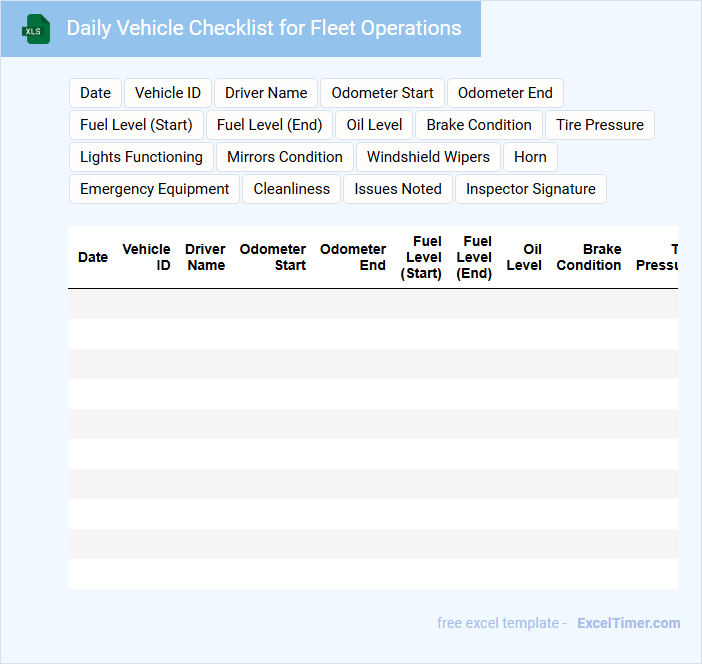
Task: Select the Inspector Signature tag
Action: [530, 189]
